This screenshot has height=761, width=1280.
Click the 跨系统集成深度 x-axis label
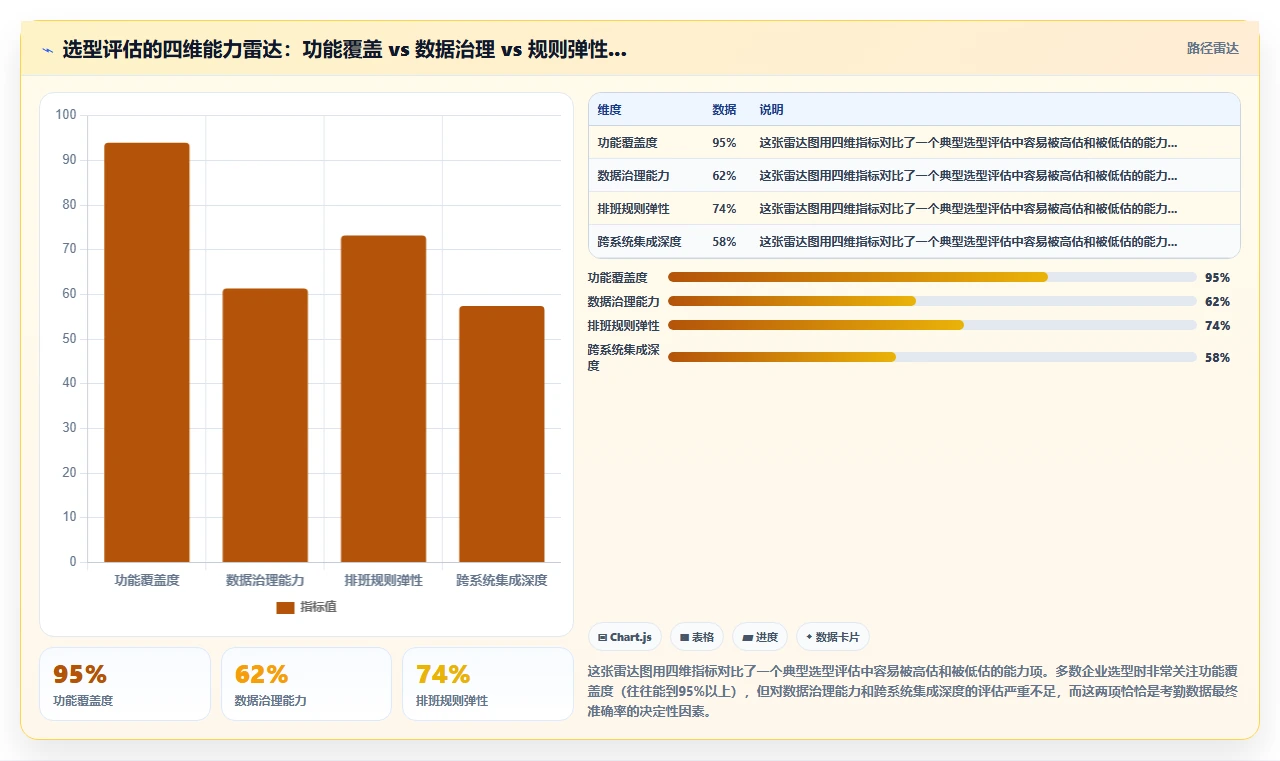(501, 580)
